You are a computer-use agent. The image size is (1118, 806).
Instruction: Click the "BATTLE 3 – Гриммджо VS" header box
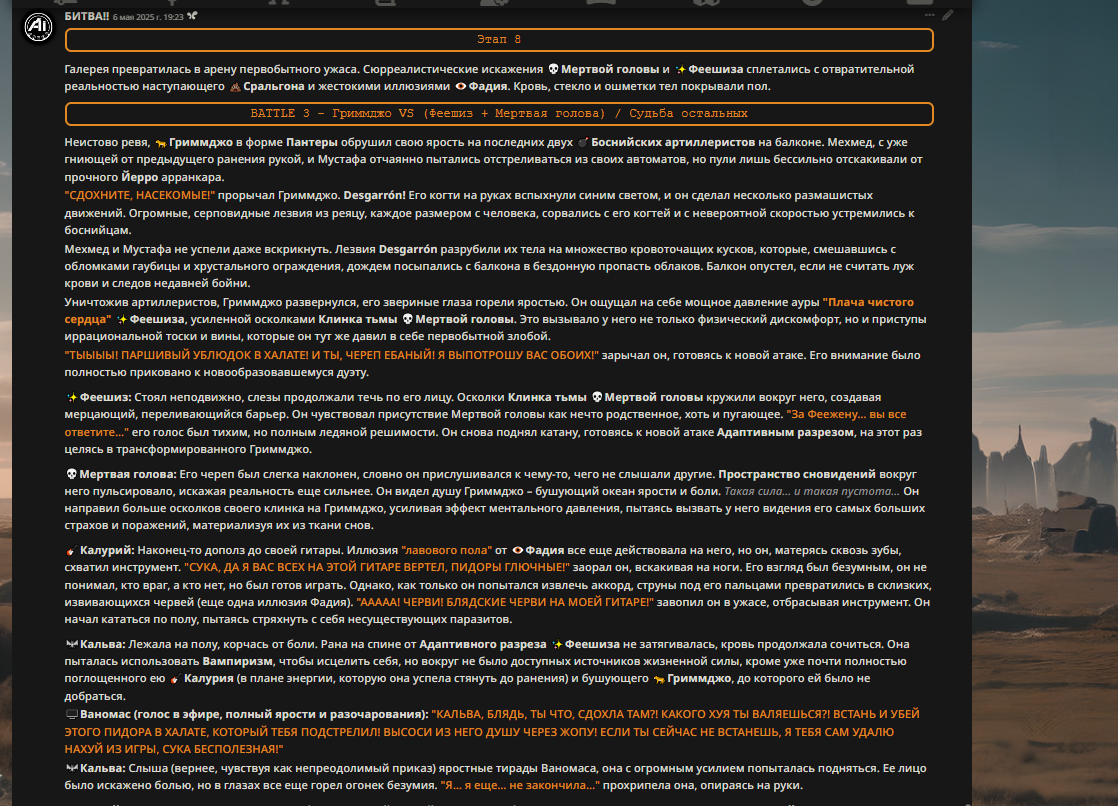click(499, 113)
